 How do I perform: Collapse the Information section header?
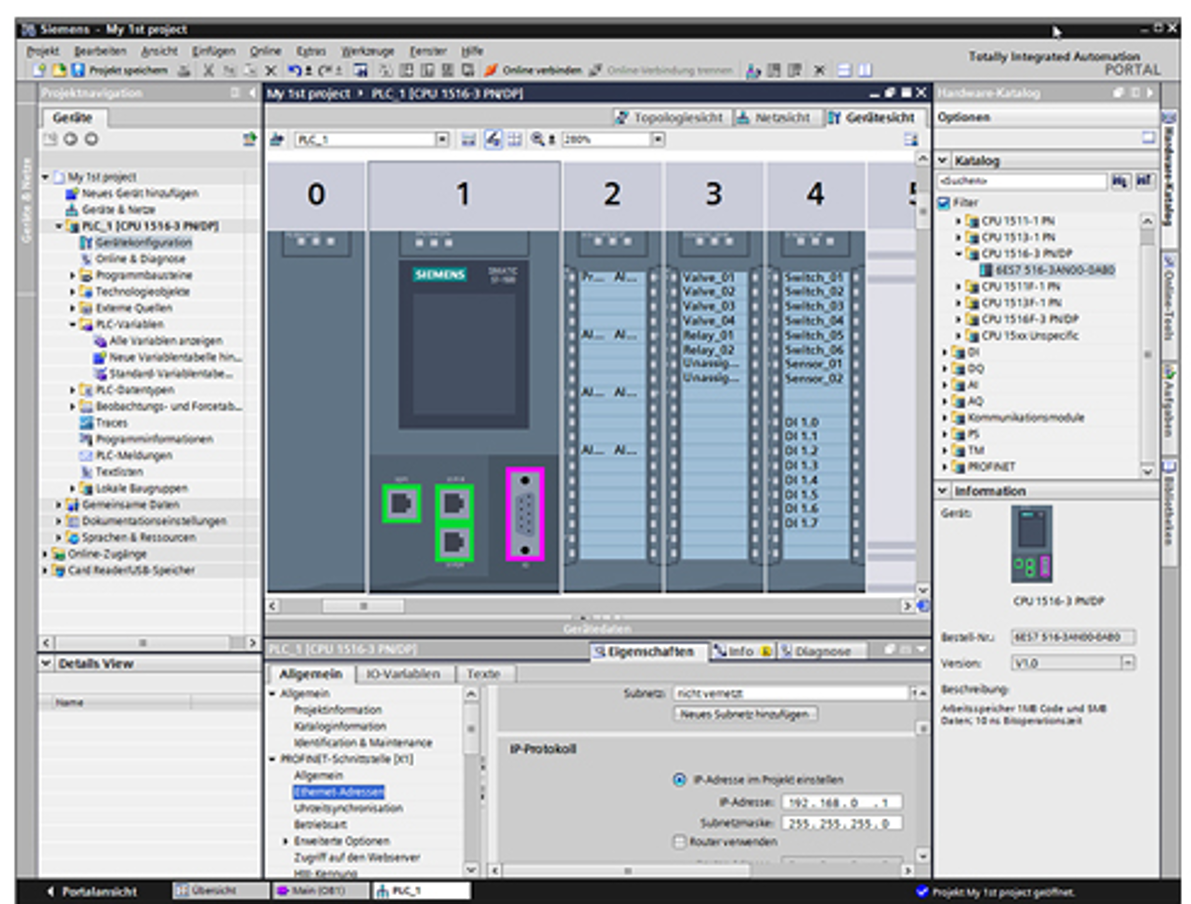[x=943, y=491]
